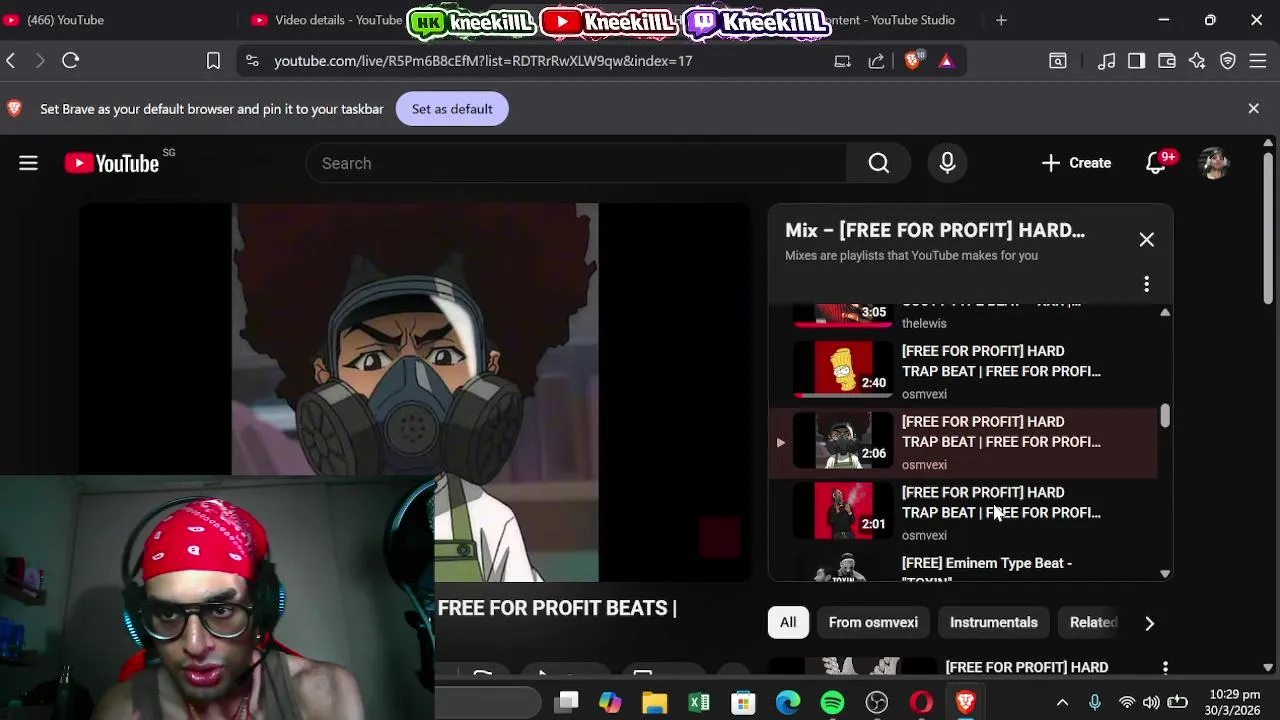The height and width of the screenshot is (720, 1280).
Task: Open the mix playlist three-dot options
Action: click(x=1146, y=285)
